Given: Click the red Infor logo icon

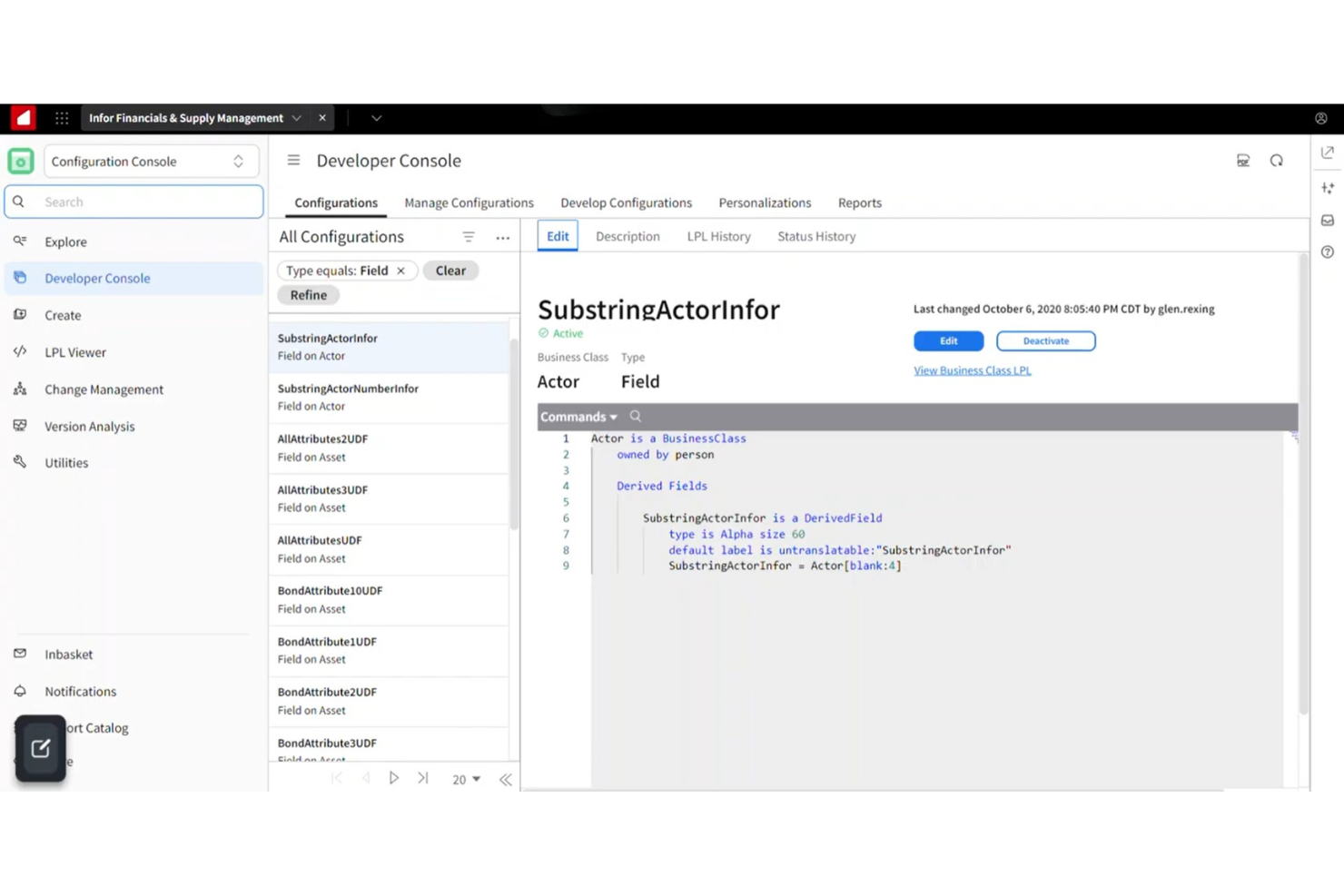Looking at the screenshot, I should (23, 118).
